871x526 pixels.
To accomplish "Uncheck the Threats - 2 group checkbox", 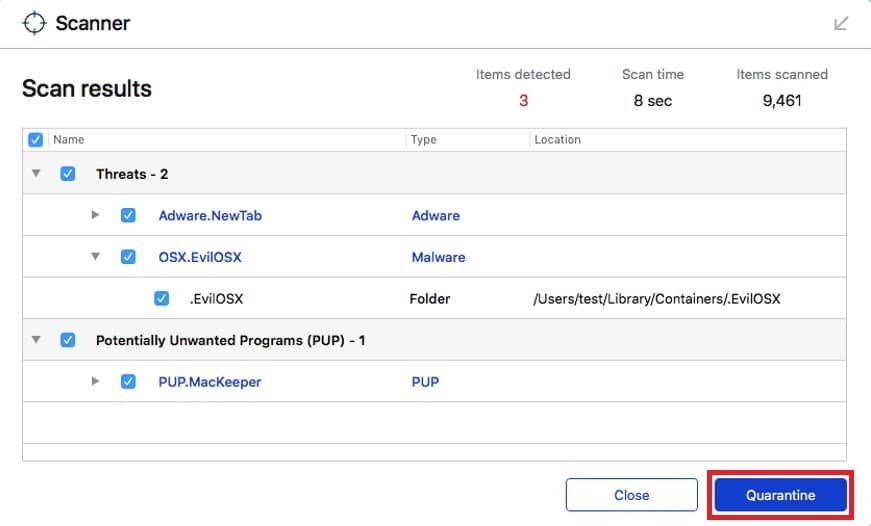I will (68, 174).
